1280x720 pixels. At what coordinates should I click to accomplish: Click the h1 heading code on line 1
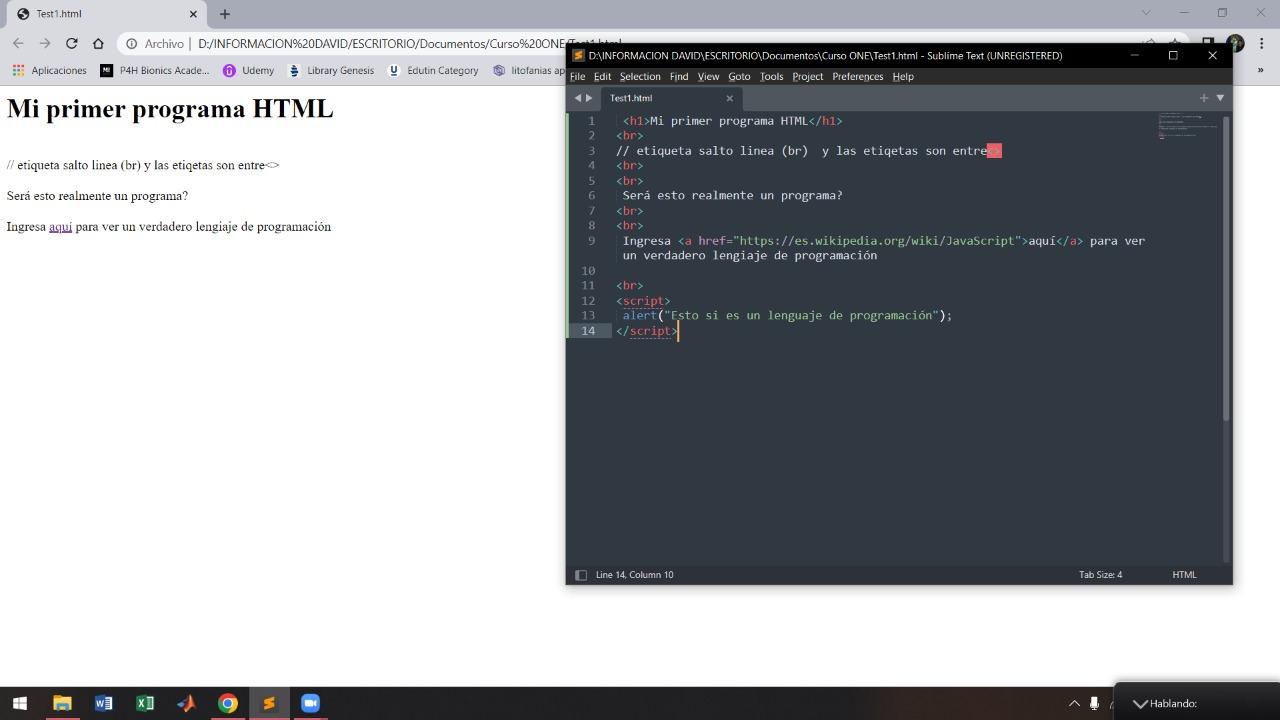click(732, 121)
